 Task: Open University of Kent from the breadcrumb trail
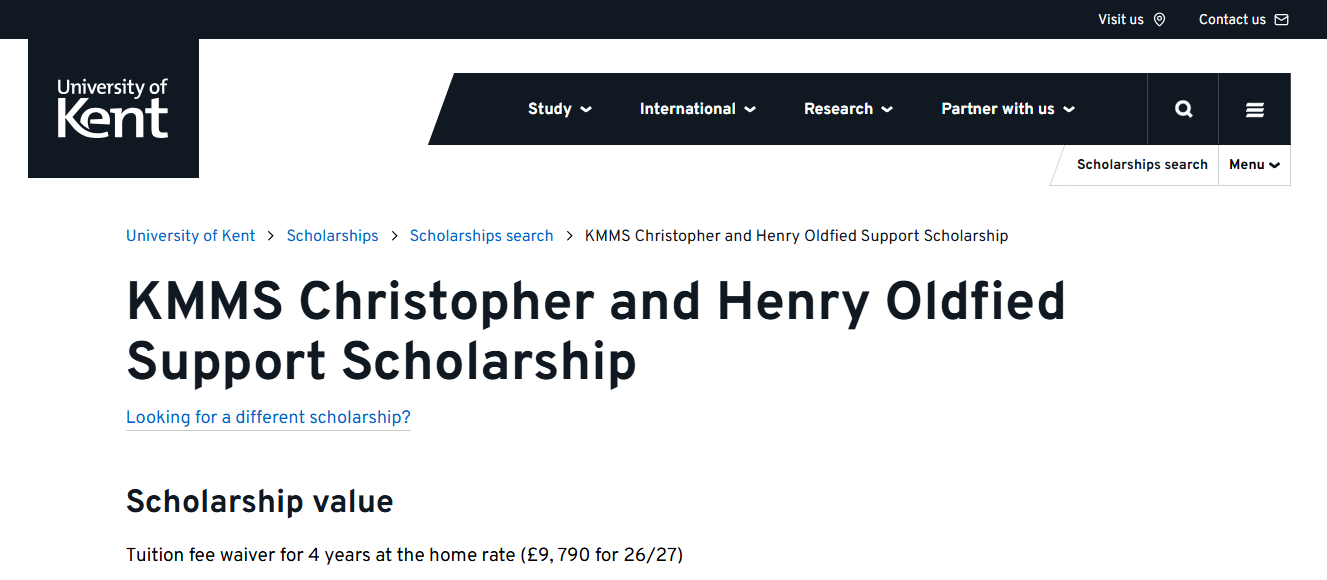click(x=190, y=235)
